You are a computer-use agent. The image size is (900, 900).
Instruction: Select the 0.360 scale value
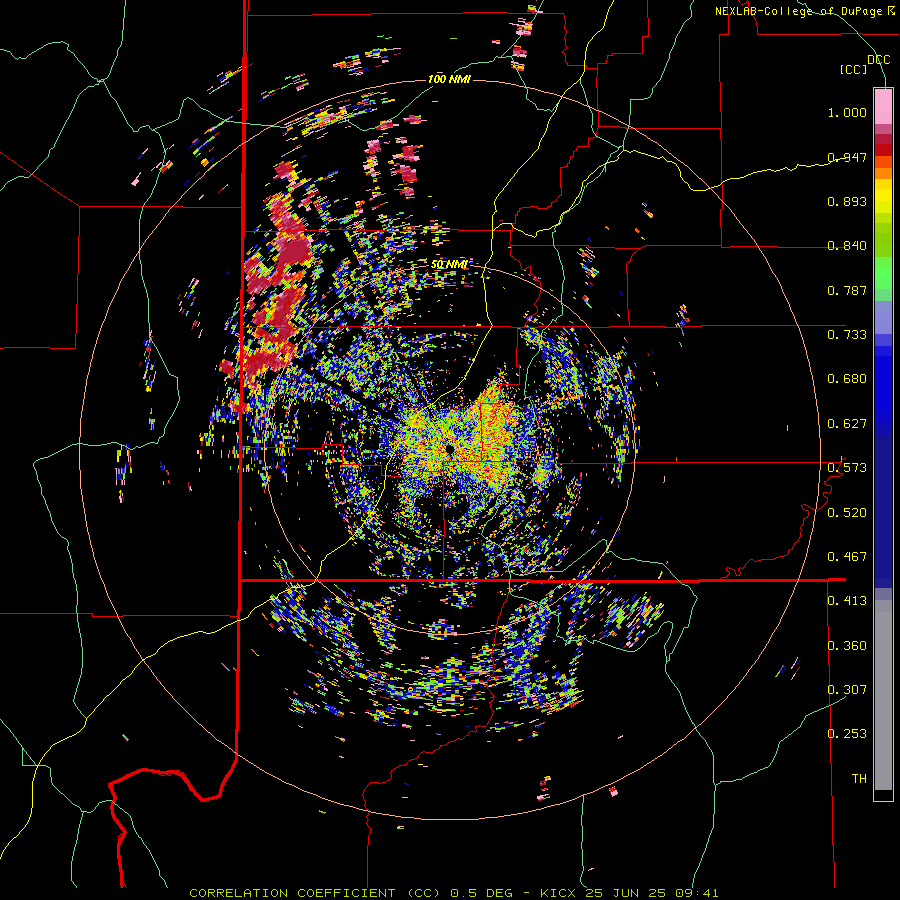point(847,646)
